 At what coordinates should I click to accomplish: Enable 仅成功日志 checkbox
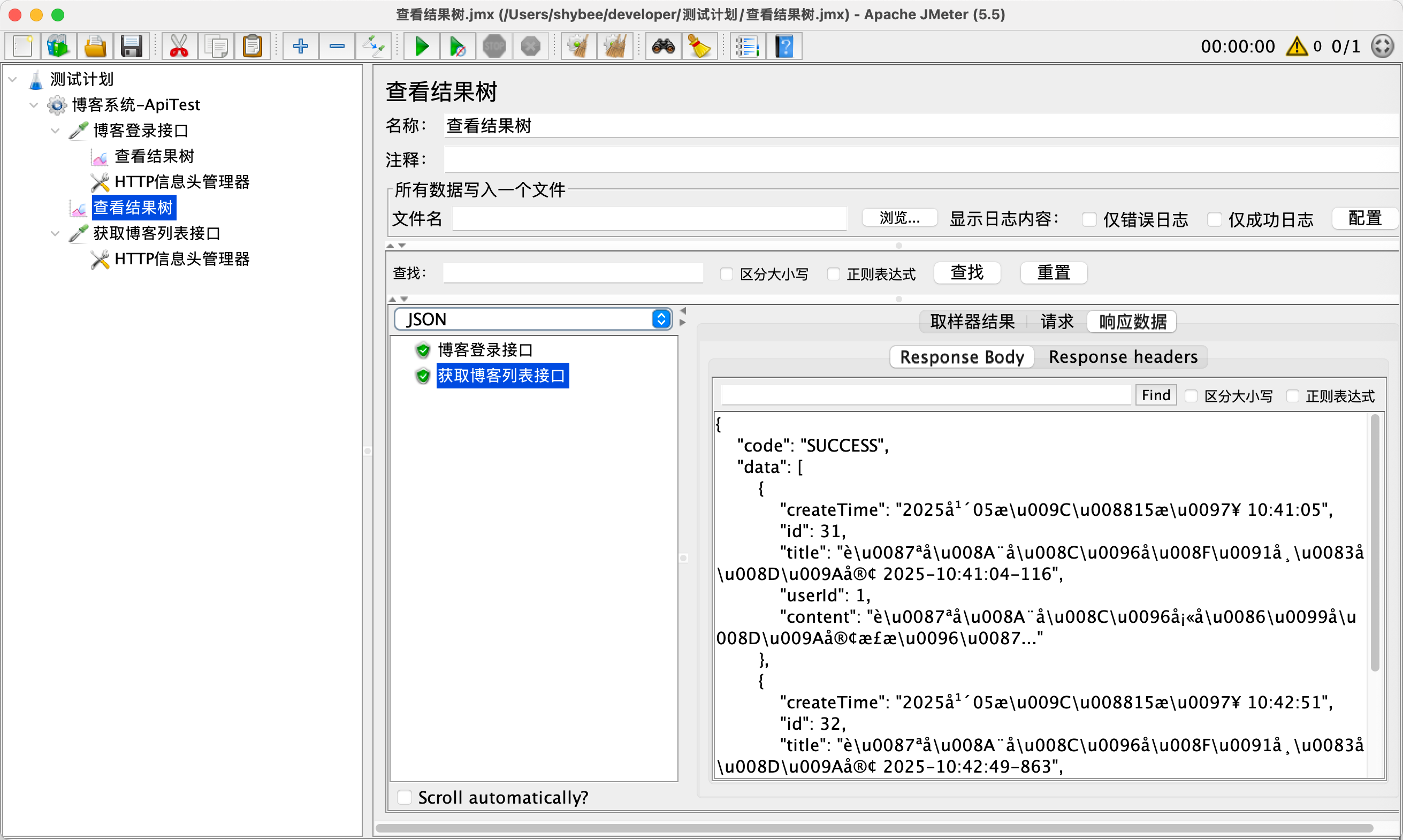point(1214,219)
